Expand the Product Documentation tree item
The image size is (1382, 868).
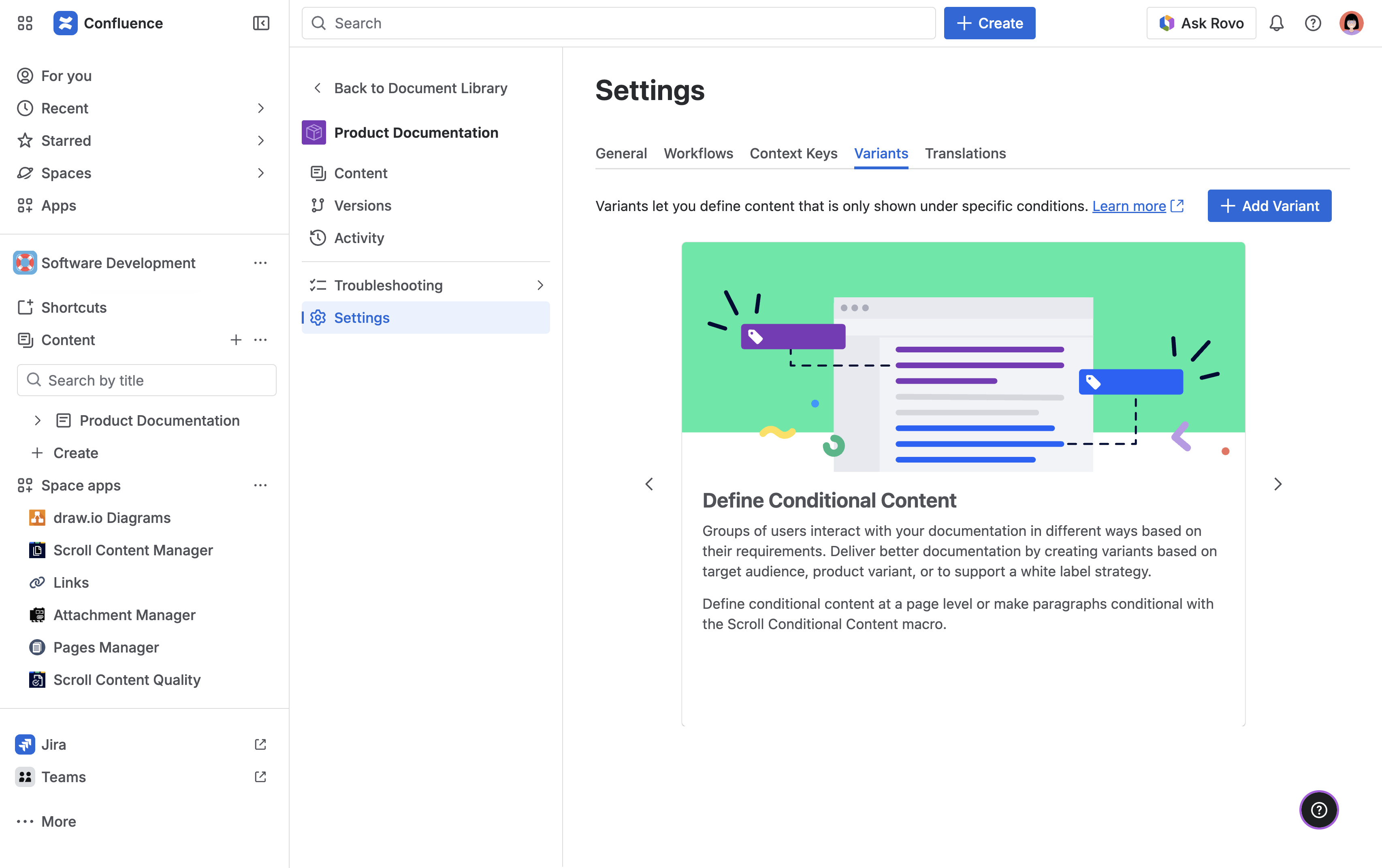tap(37, 420)
